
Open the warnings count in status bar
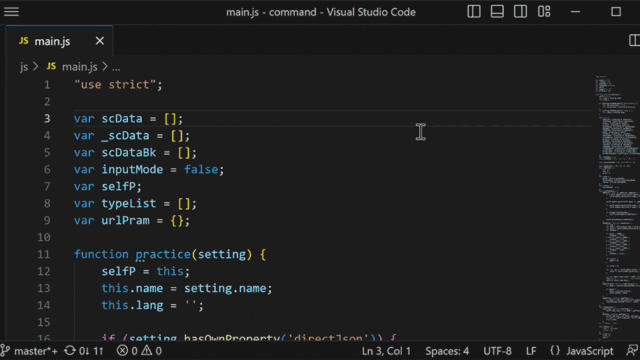(152, 351)
